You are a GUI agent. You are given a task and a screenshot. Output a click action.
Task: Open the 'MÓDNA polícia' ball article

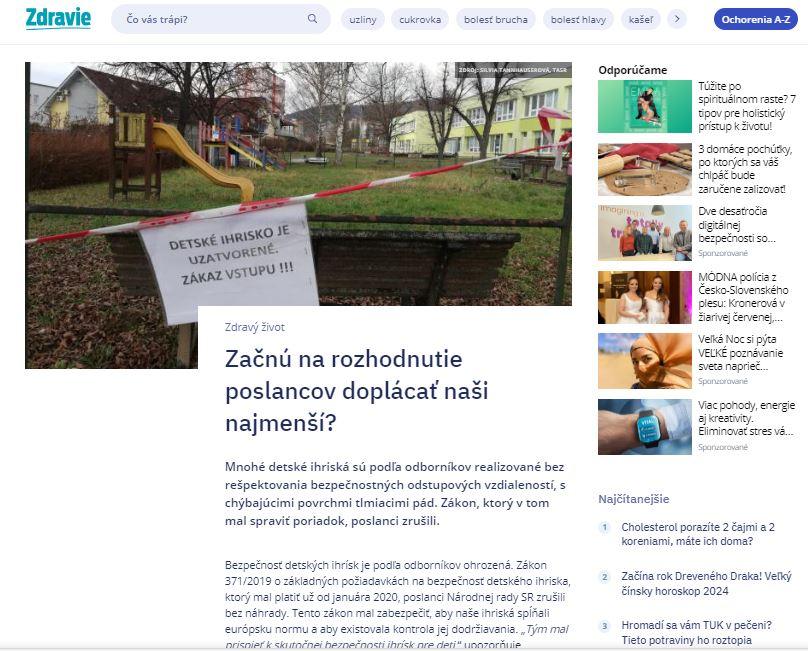click(x=746, y=297)
